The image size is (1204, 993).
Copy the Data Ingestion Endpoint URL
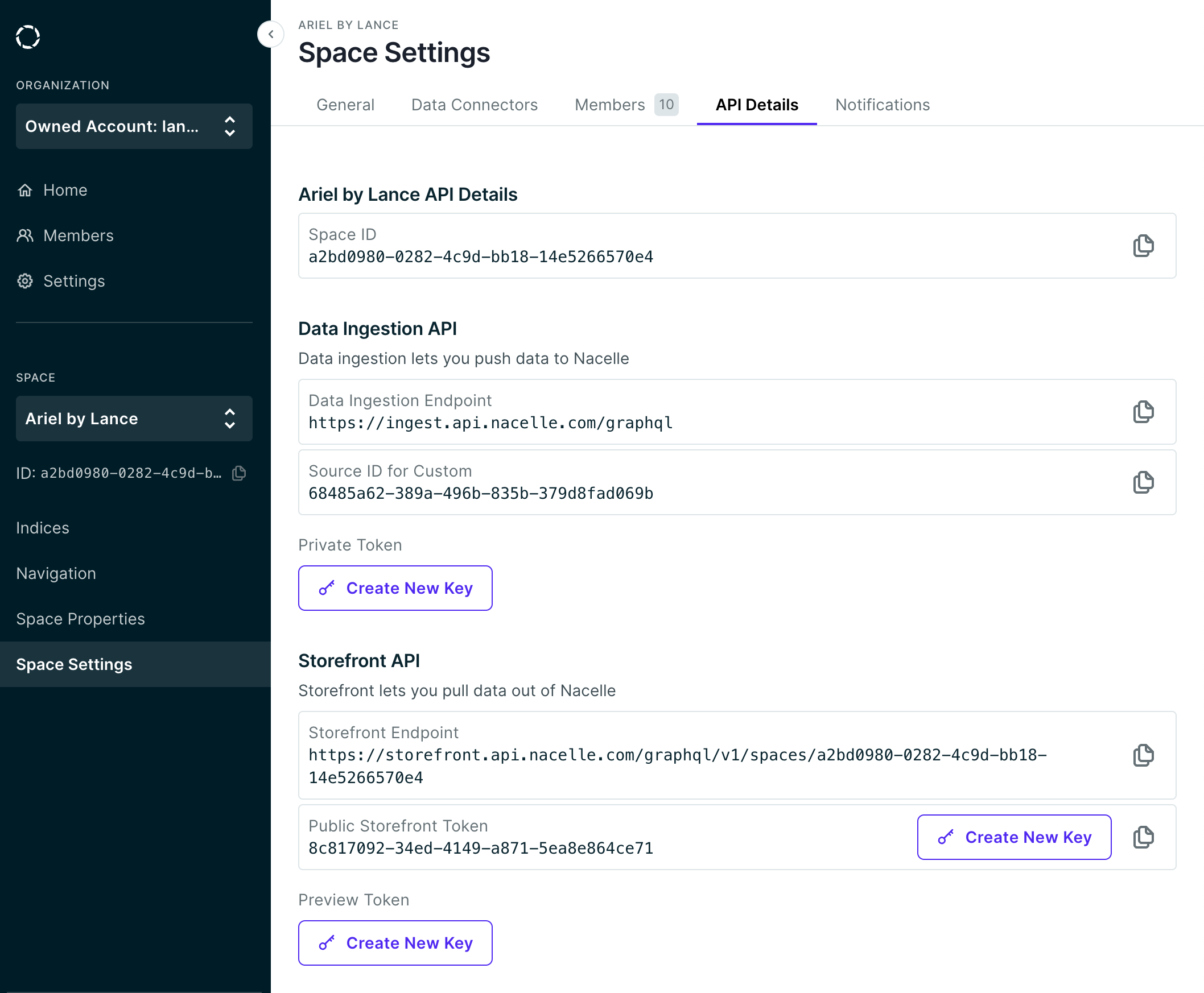click(x=1143, y=412)
